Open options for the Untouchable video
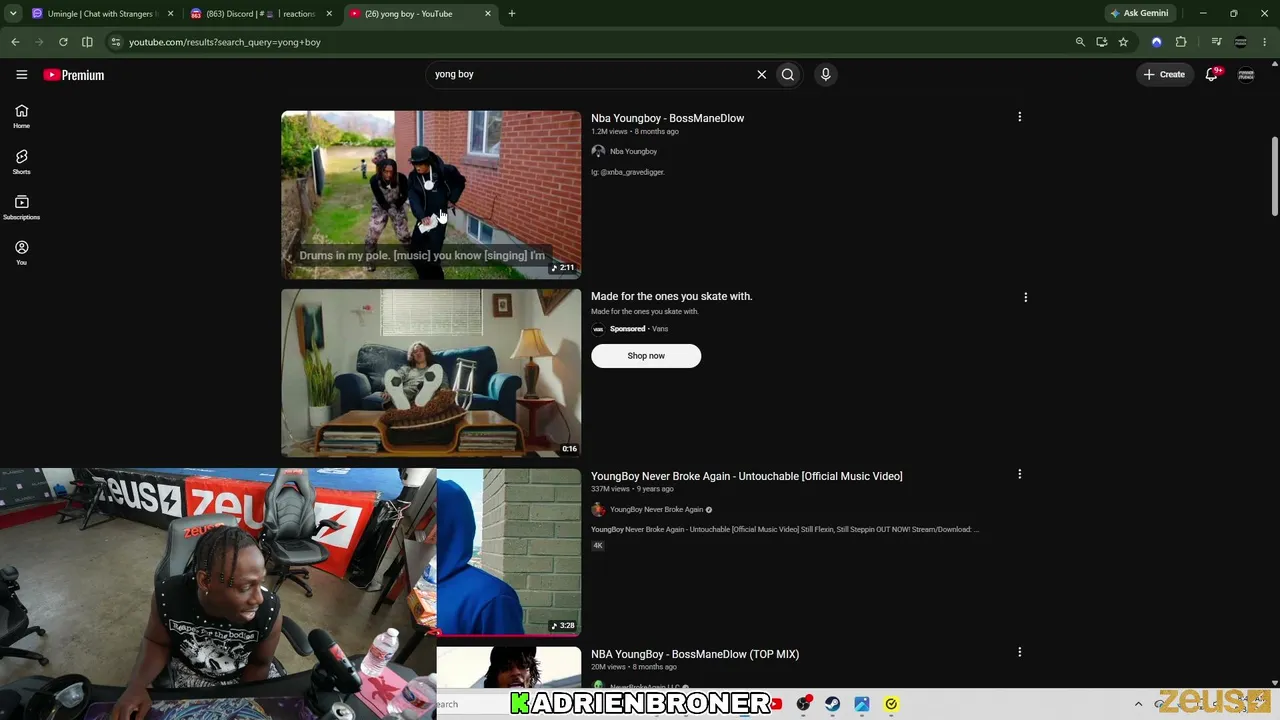This screenshot has height=720, width=1280. [x=1019, y=474]
